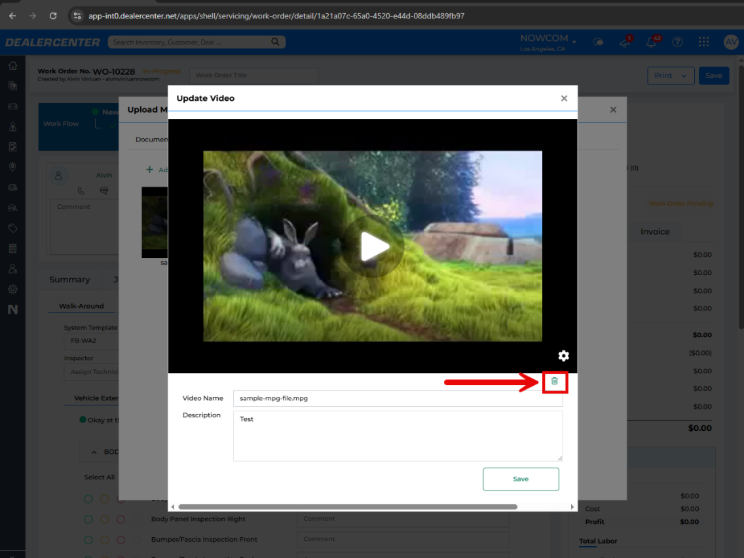Viewport: 744px width, 558px height.
Task: Click the dialog horizontal scrollbar
Action: 348,507
